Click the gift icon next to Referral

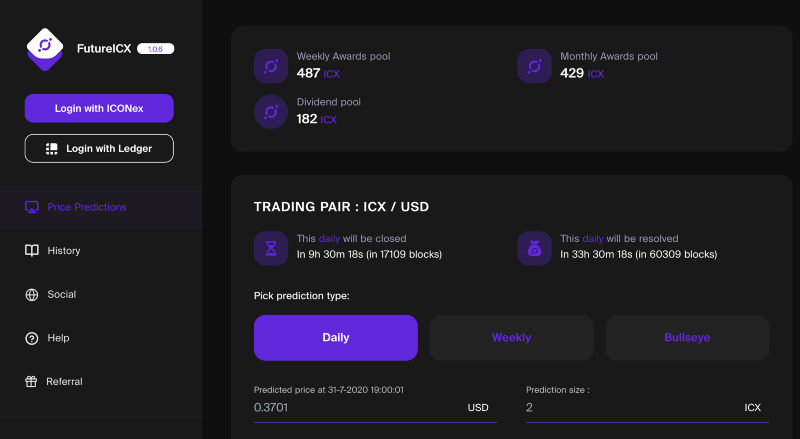(x=31, y=381)
